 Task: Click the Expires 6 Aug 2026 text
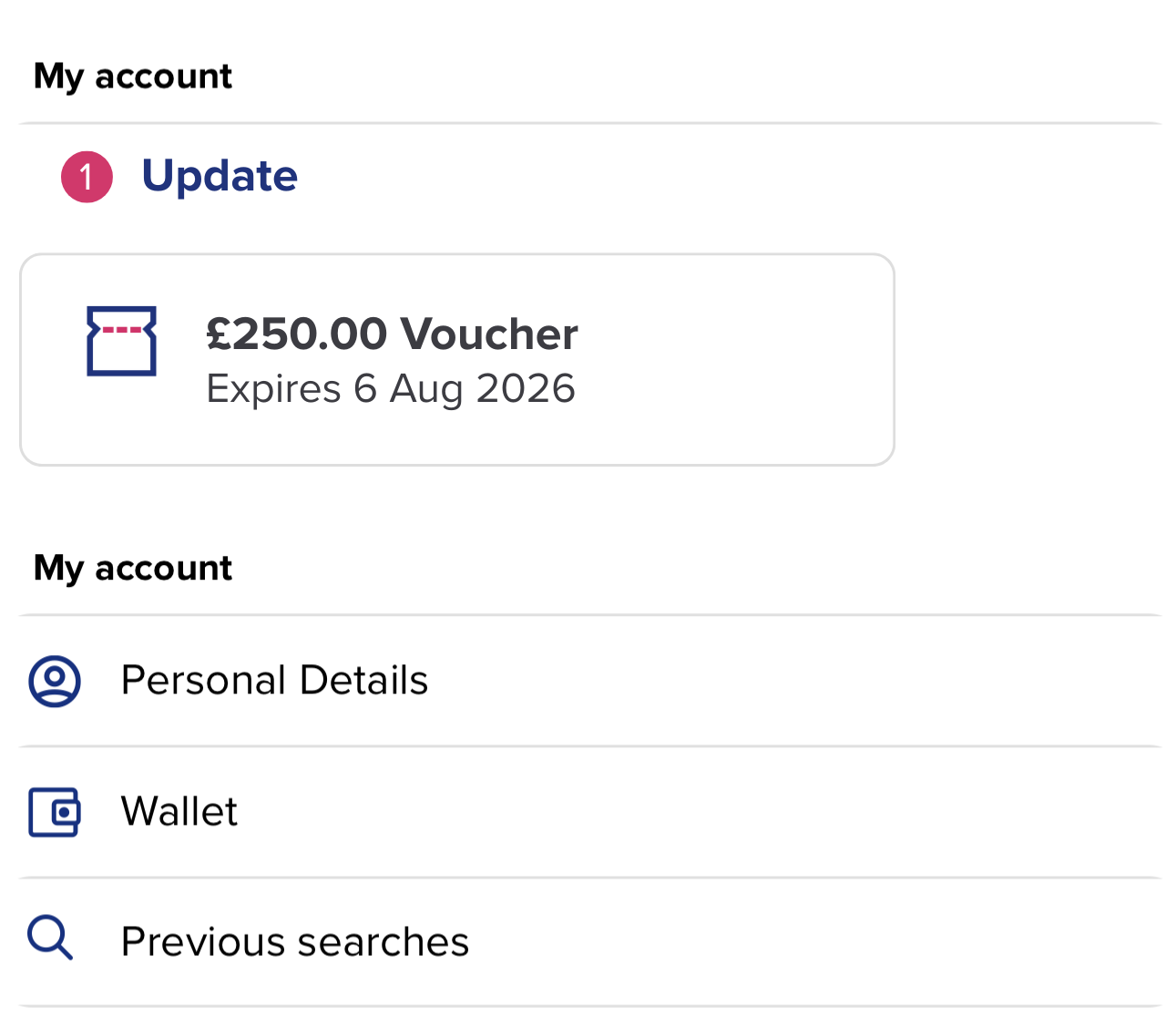coord(390,389)
